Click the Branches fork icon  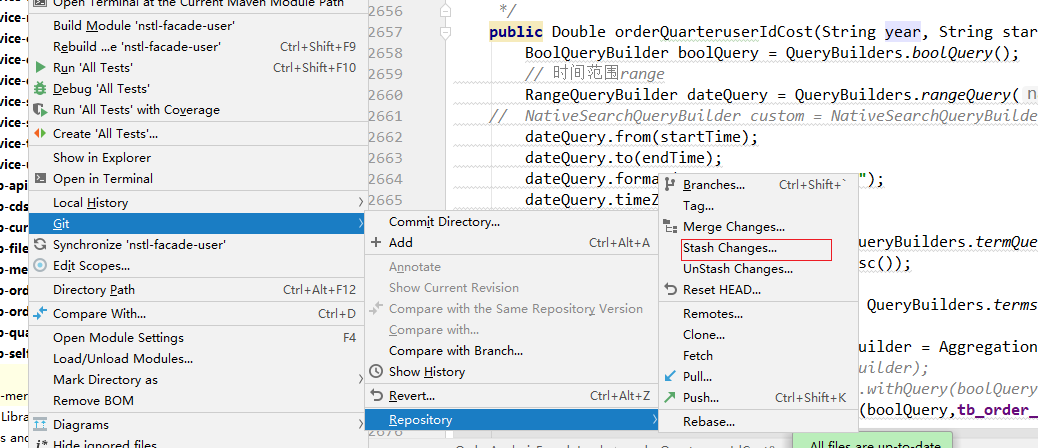[671, 185]
